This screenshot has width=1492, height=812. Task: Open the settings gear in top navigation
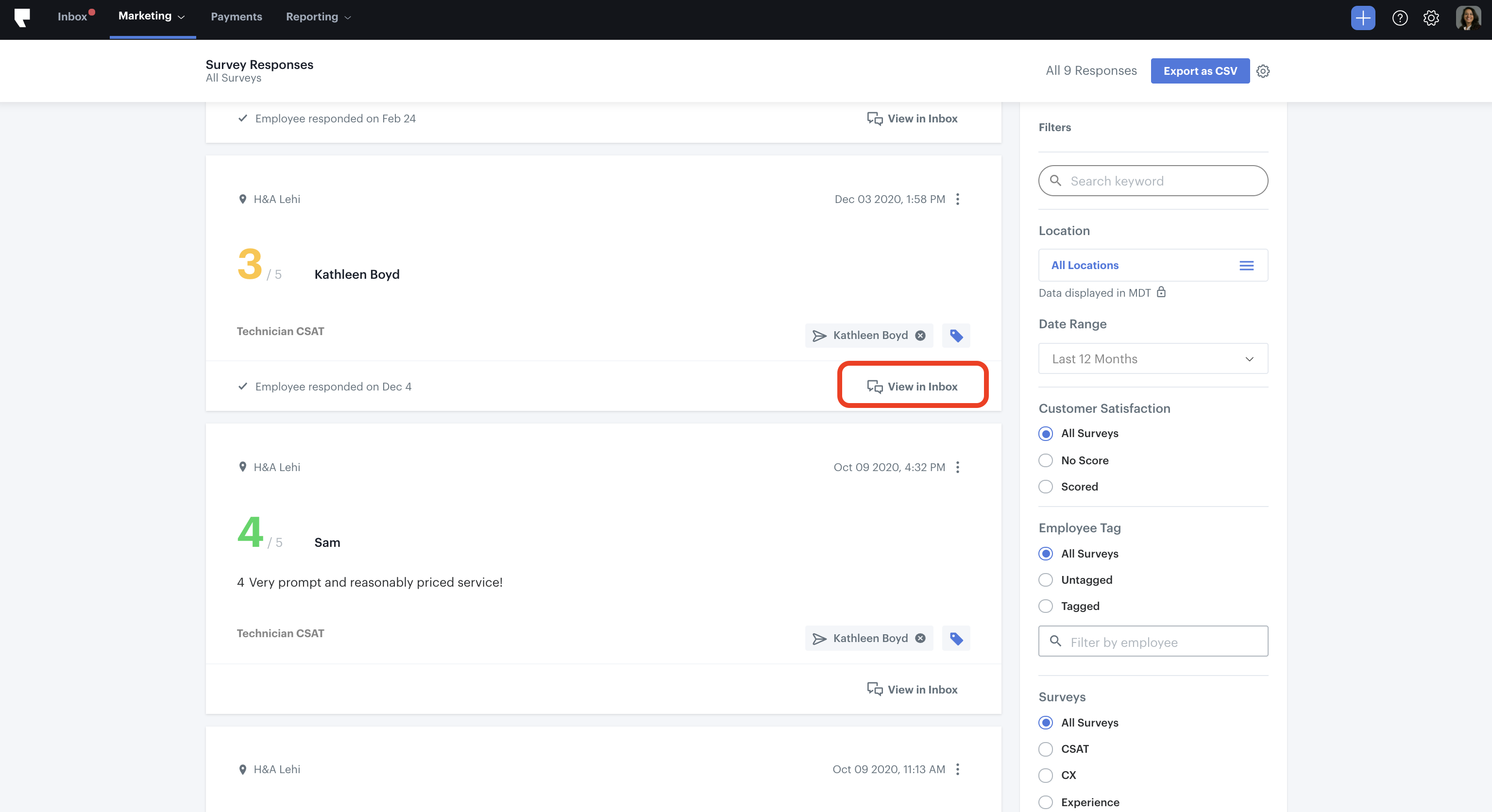click(1431, 18)
